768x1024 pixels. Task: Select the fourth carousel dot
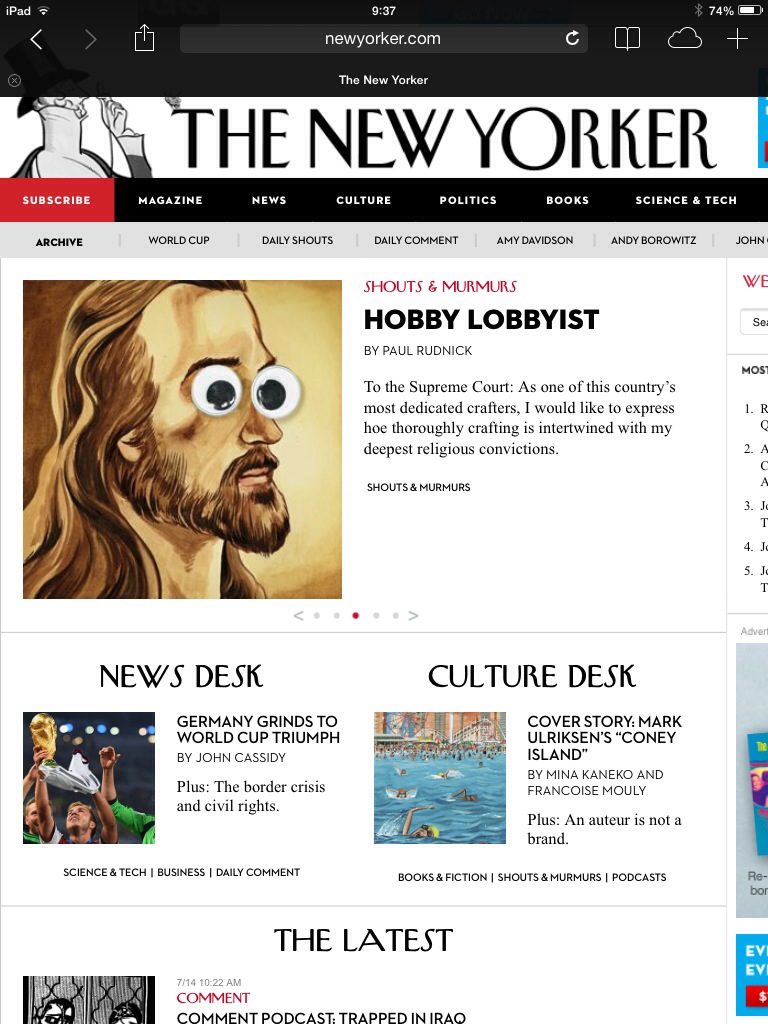click(376, 615)
